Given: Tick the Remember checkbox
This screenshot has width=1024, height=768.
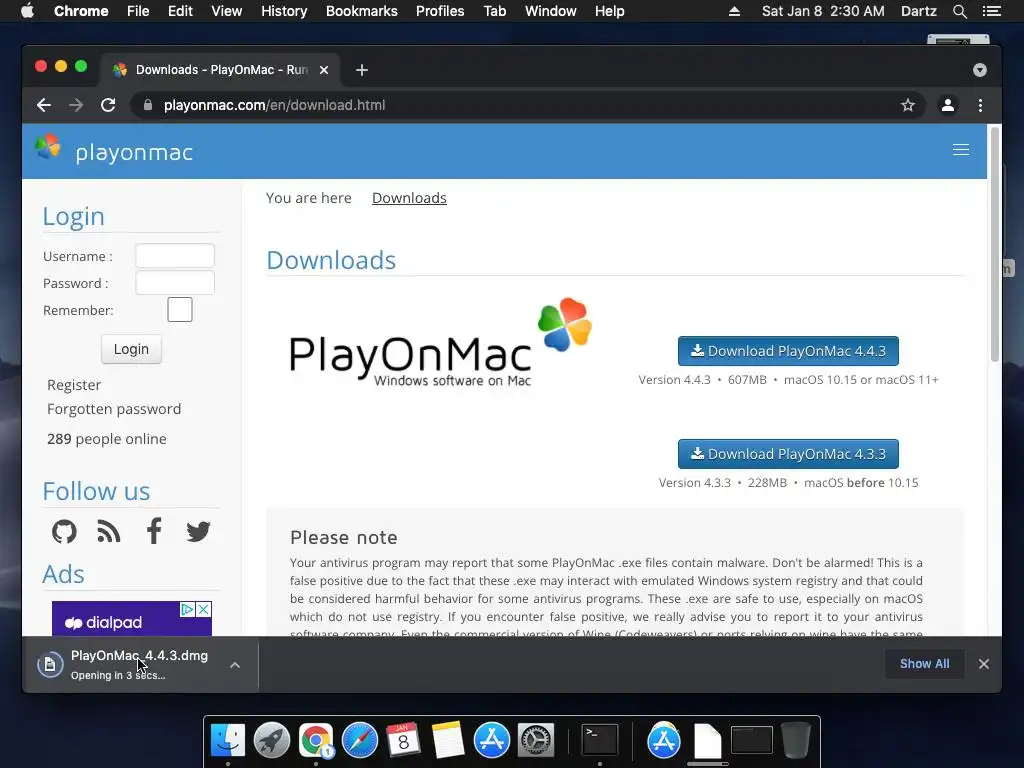Looking at the screenshot, I should [x=180, y=310].
